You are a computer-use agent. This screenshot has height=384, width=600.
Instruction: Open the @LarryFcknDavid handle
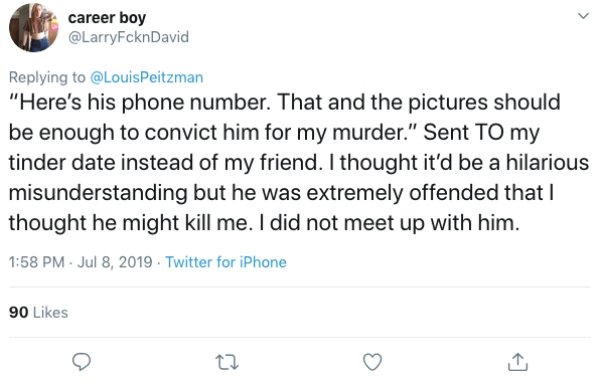(129, 37)
